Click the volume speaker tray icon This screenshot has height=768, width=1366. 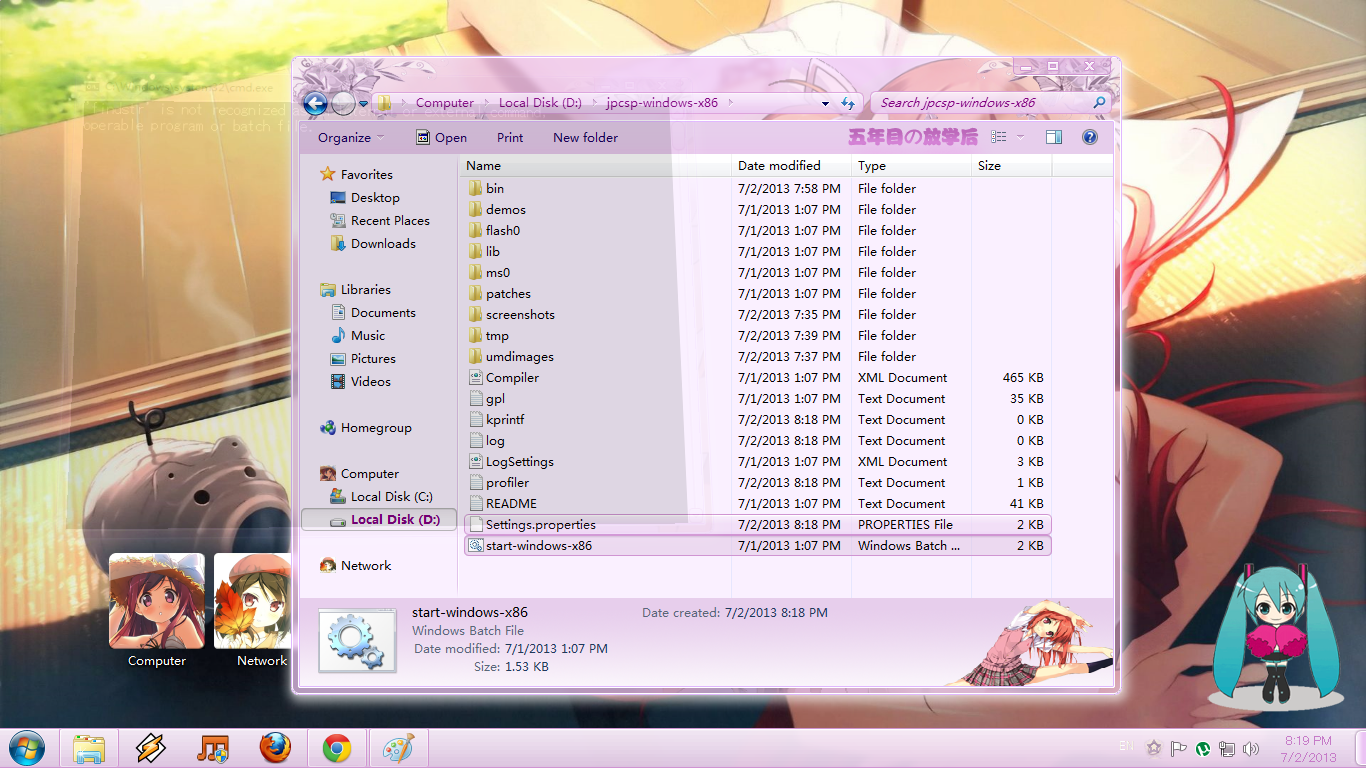pos(1251,749)
